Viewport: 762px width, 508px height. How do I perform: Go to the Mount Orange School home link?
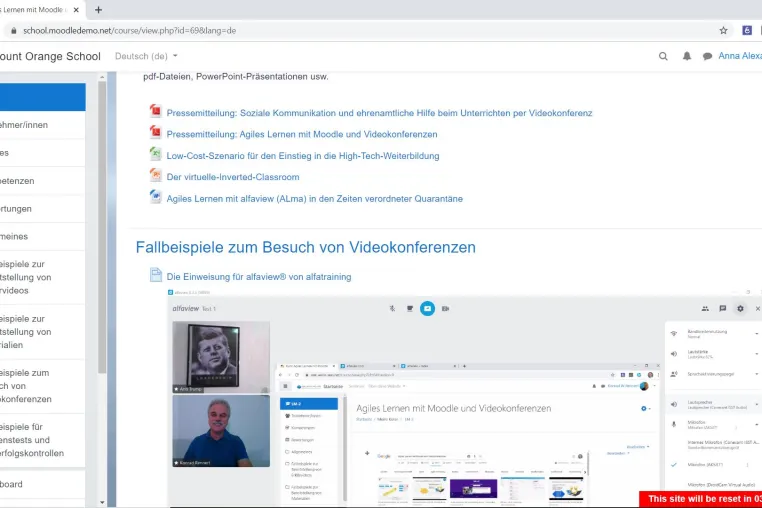click(x=50, y=56)
